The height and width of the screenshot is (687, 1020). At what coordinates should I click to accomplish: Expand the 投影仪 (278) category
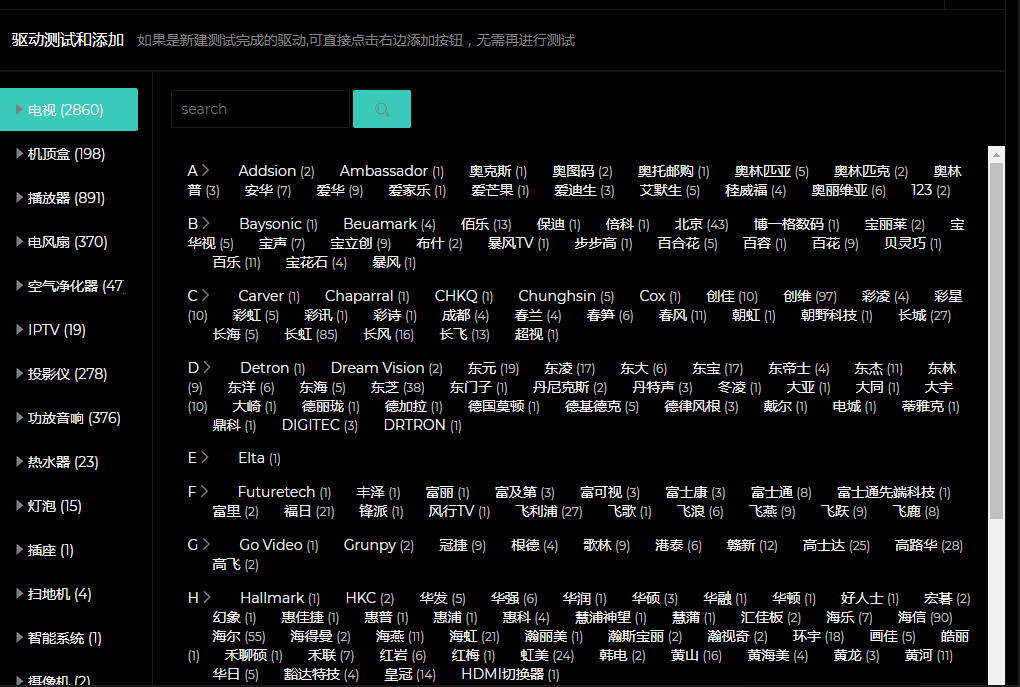pos(68,374)
